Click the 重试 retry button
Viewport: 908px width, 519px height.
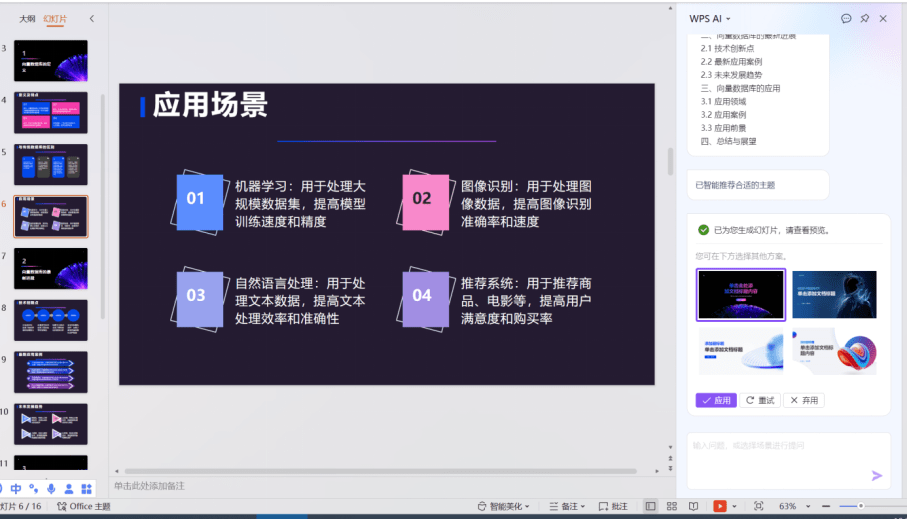coord(760,400)
